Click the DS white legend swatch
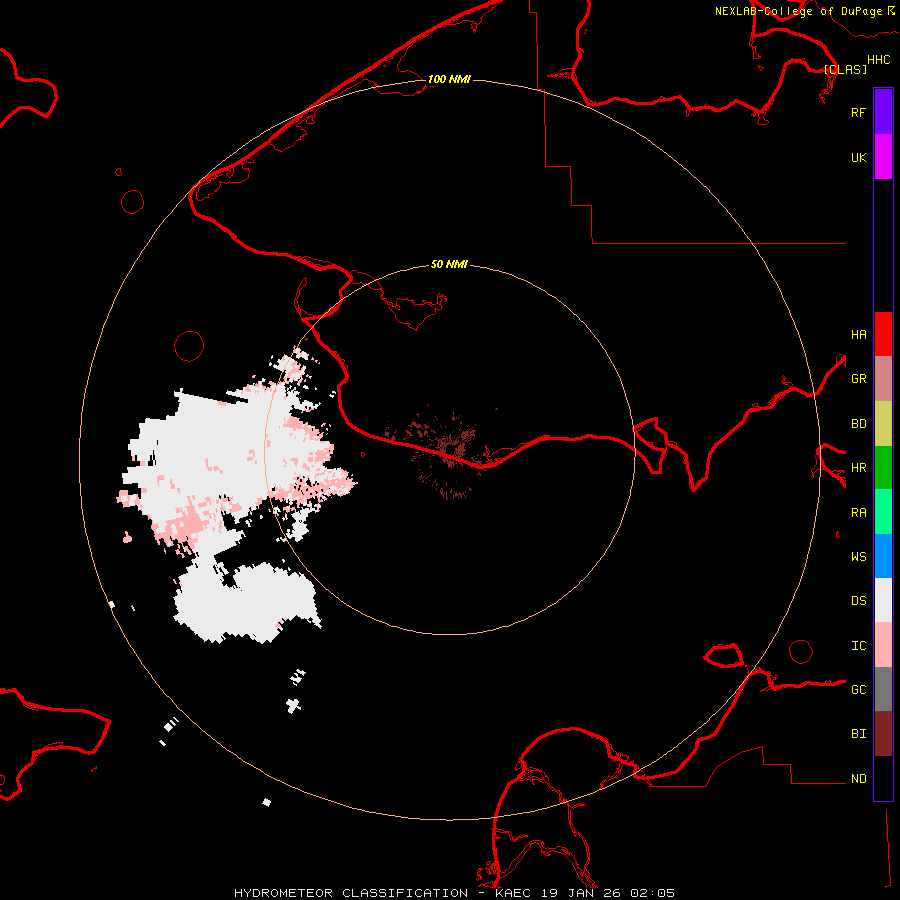Screen dimensions: 900x900 [x=883, y=600]
